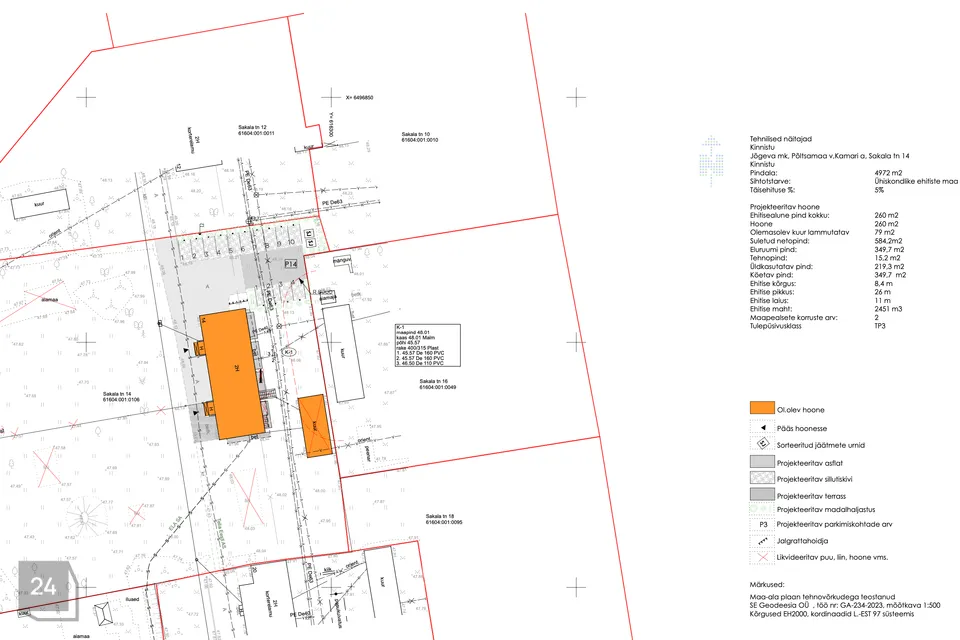Viewport: 960px width, 640px height.
Task: Click the small orange crossed-out shed
Action: [315, 425]
